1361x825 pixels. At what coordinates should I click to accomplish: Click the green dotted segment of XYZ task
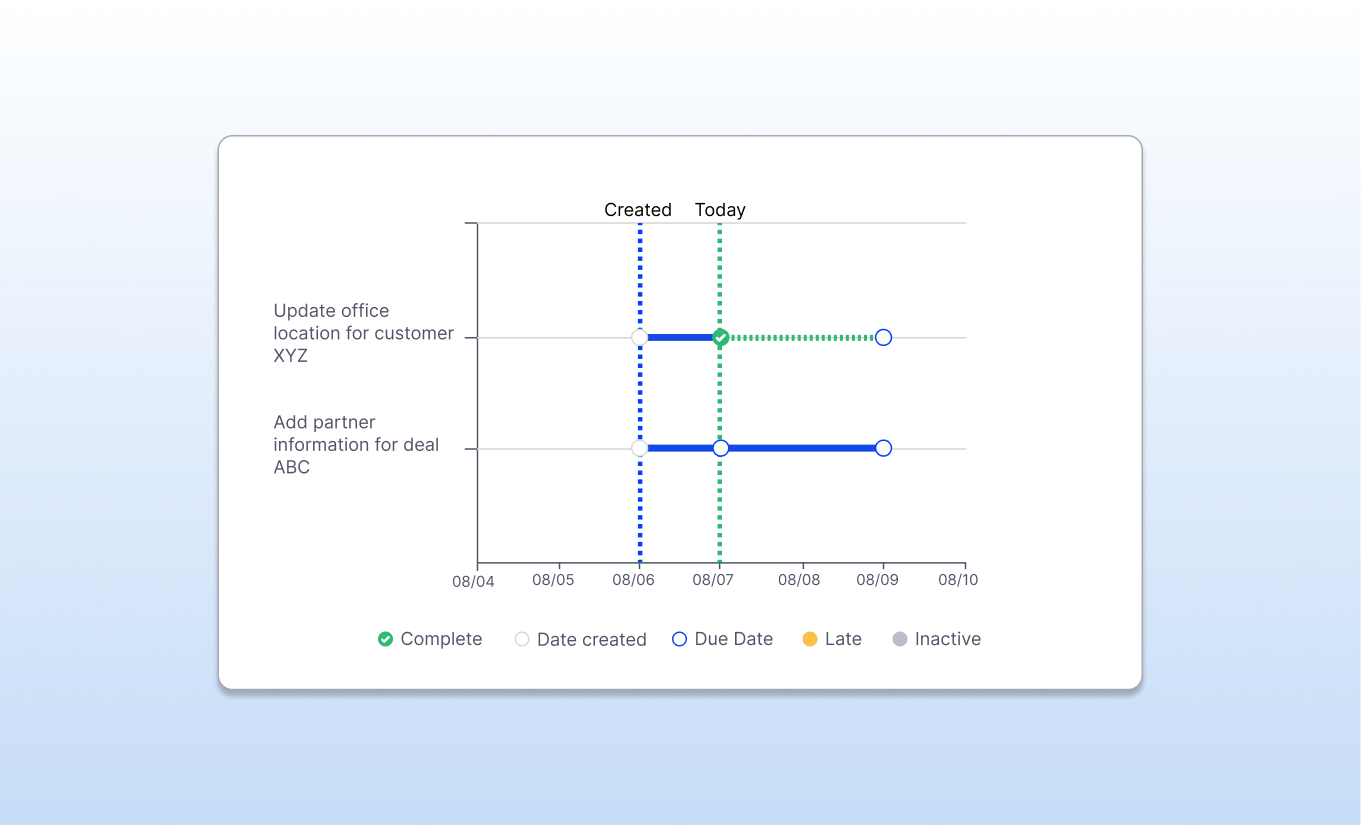click(802, 338)
